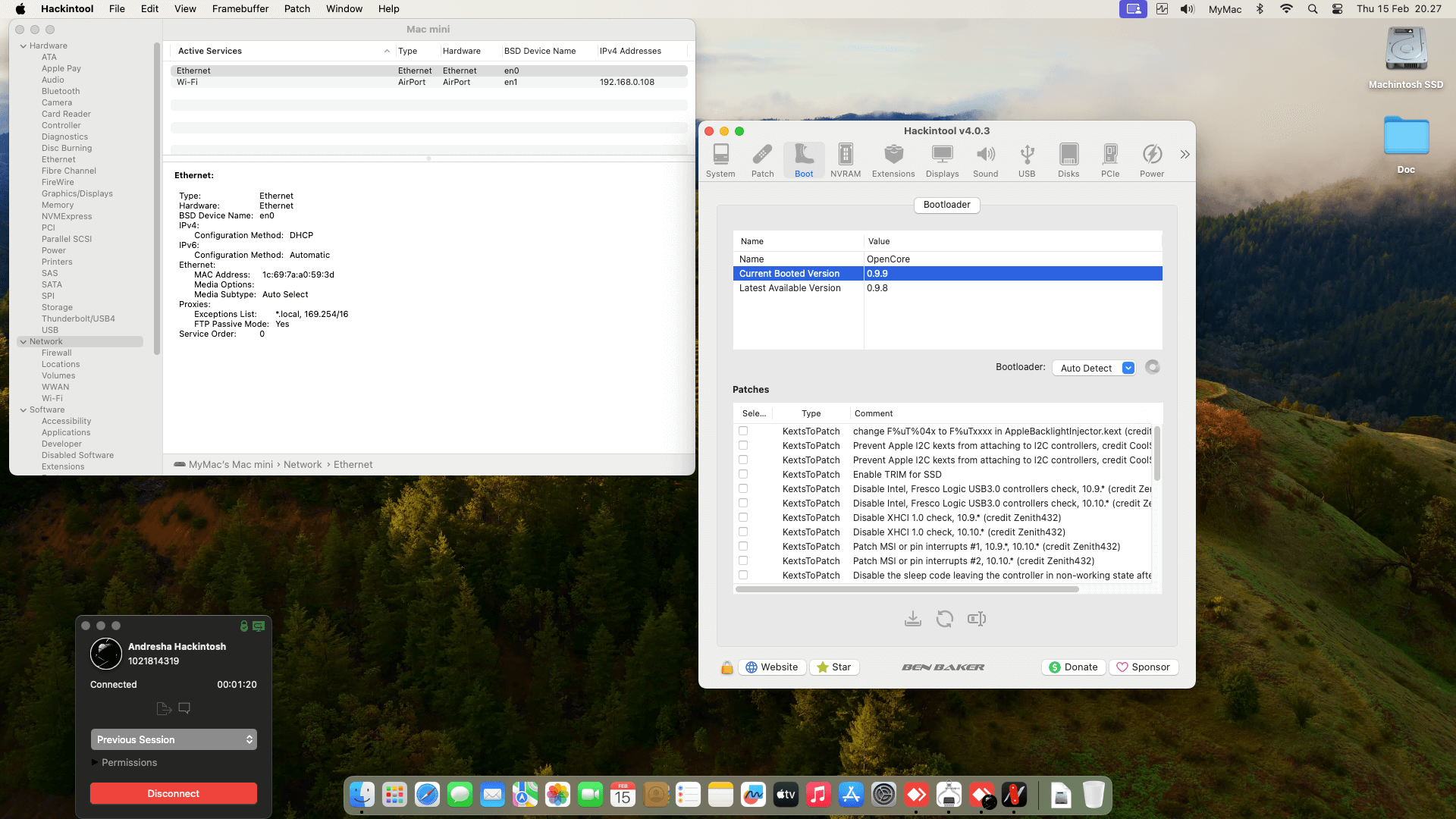Check the Enable TRIM for SSD checkbox
1456x819 pixels.
pyautogui.click(x=743, y=474)
